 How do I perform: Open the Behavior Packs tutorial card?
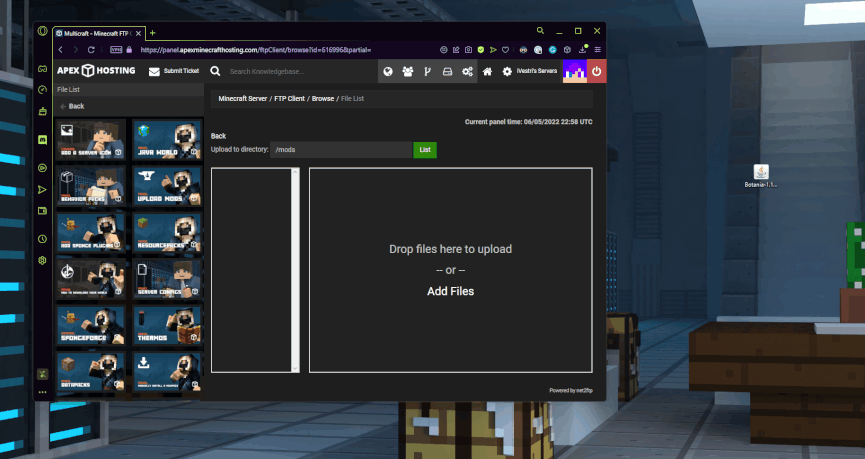(91, 186)
